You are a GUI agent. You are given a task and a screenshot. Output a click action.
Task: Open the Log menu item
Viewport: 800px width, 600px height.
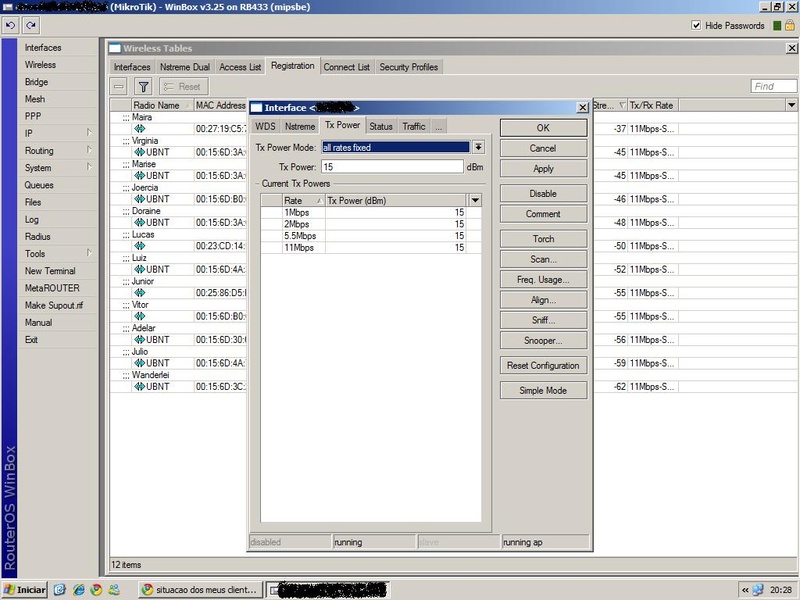coord(32,219)
